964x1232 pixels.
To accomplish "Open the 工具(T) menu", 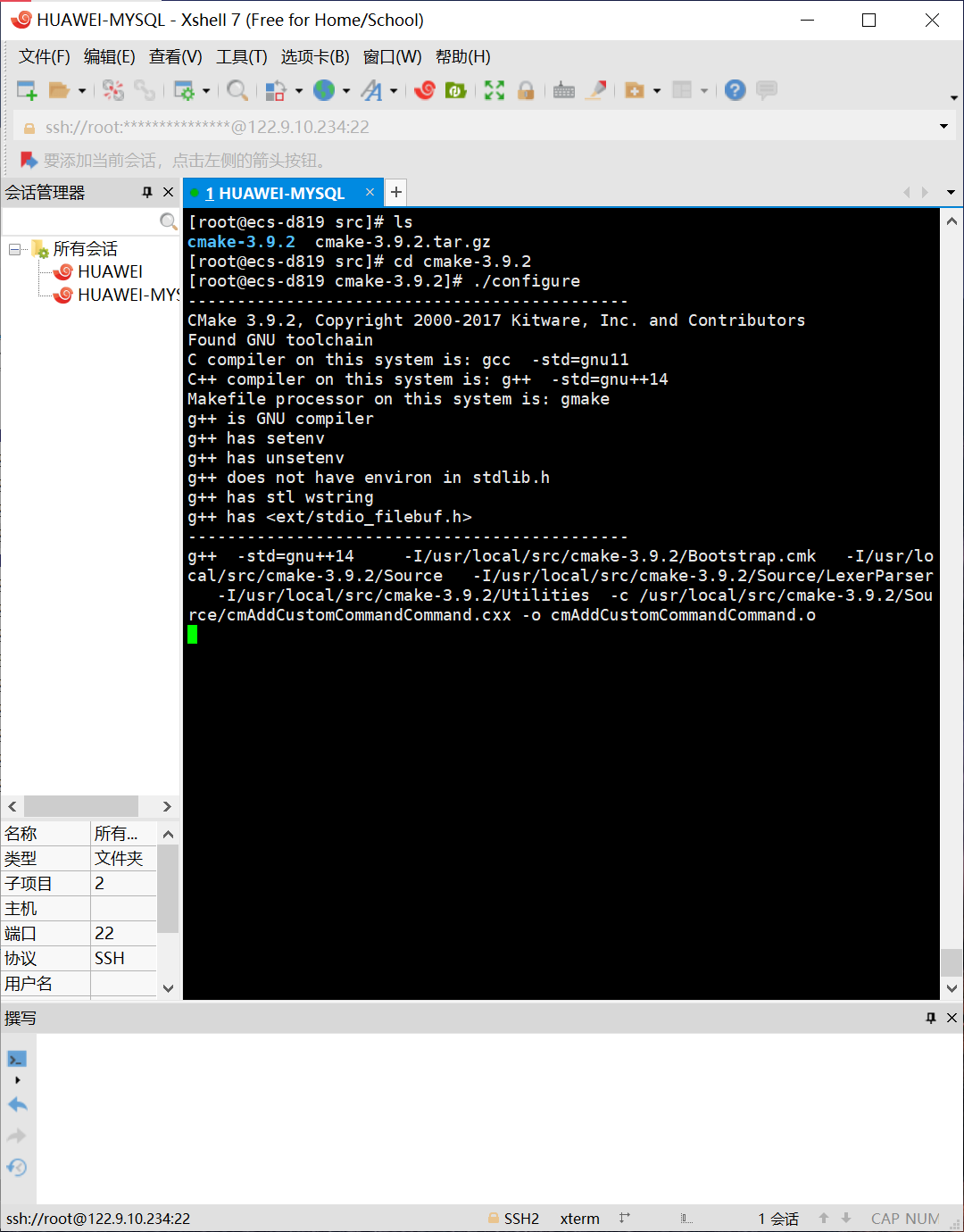I will click(242, 57).
